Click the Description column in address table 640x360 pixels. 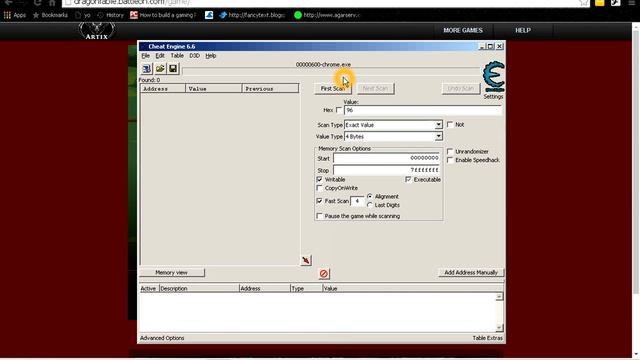click(x=199, y=288)
